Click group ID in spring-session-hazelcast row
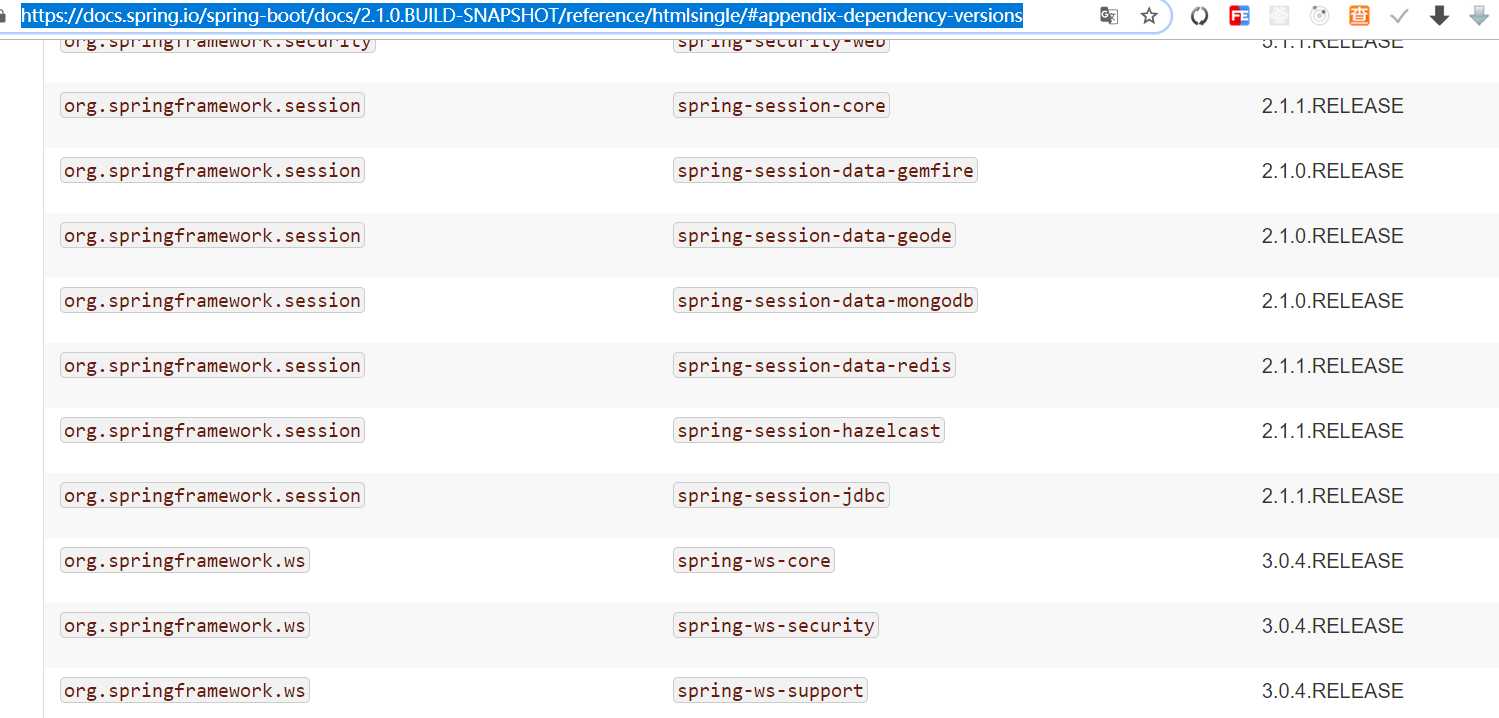This screenshot has height=718, width=1499. click(x=212, y=431)
